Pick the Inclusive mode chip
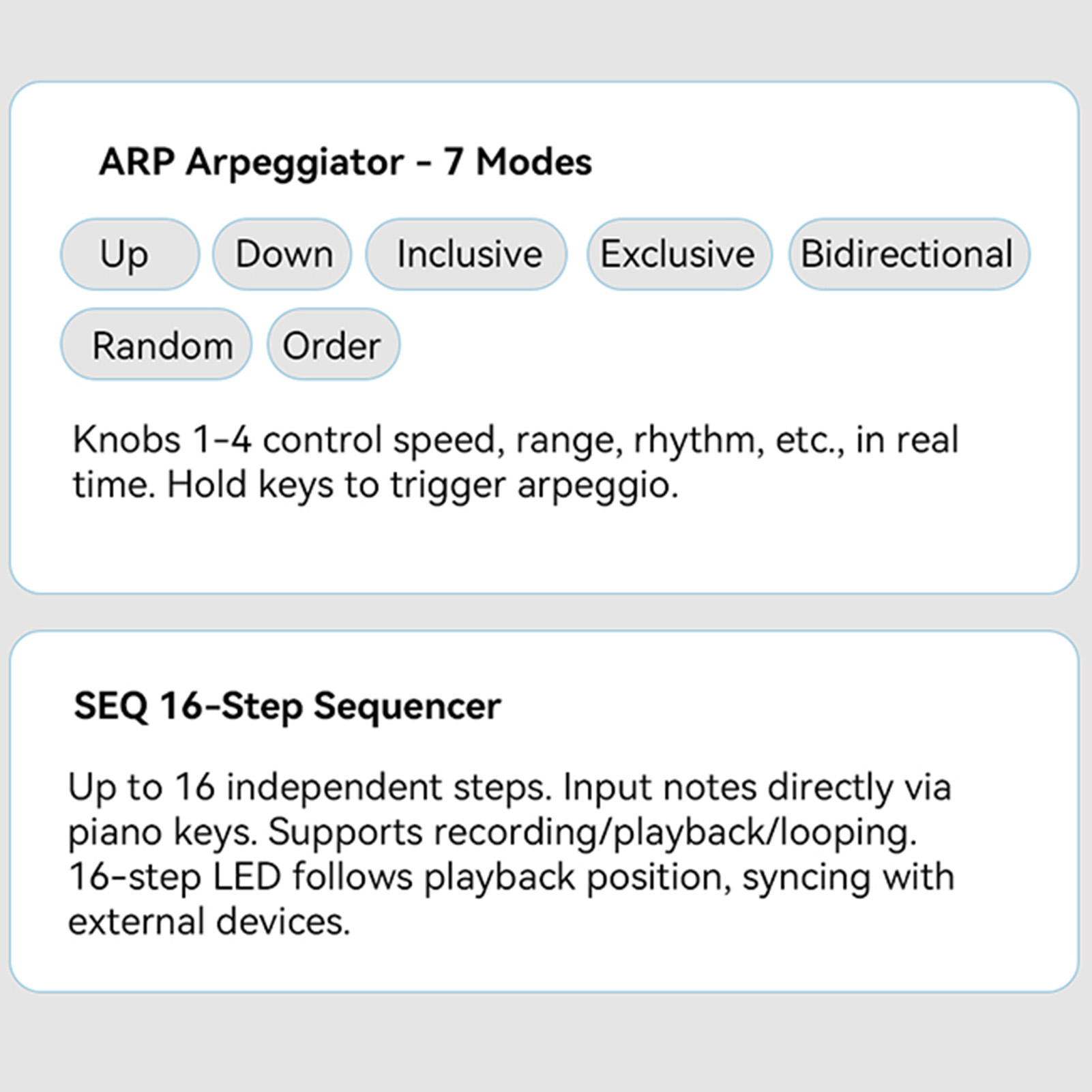The width and height of the screenshot is (1092, 1092). 467,254
